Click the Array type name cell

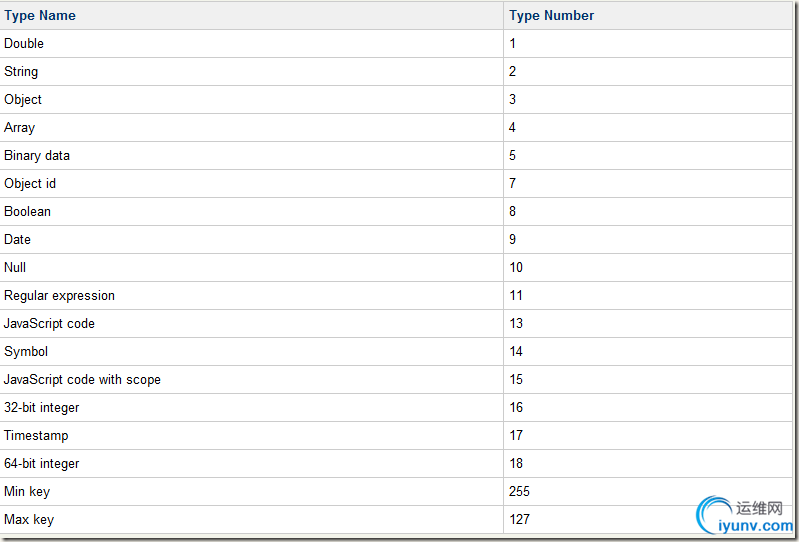click(20, 128)
